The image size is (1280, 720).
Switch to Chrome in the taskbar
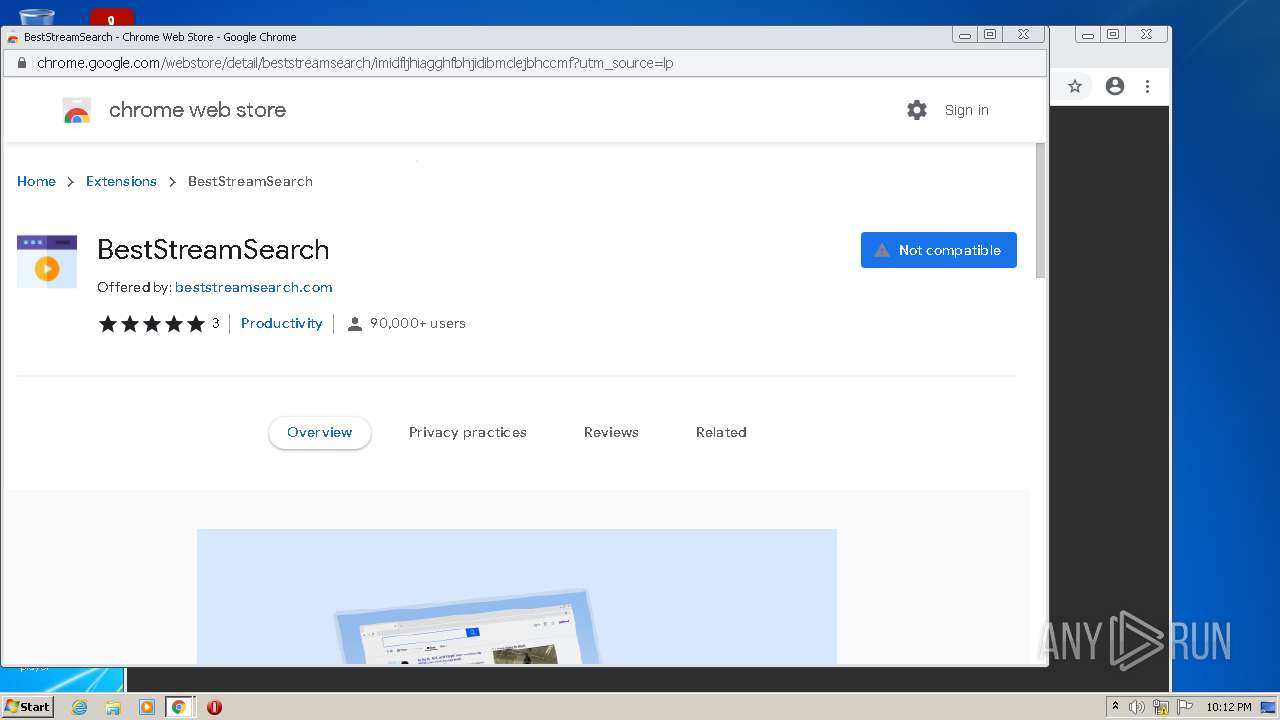tap(179, 707)
